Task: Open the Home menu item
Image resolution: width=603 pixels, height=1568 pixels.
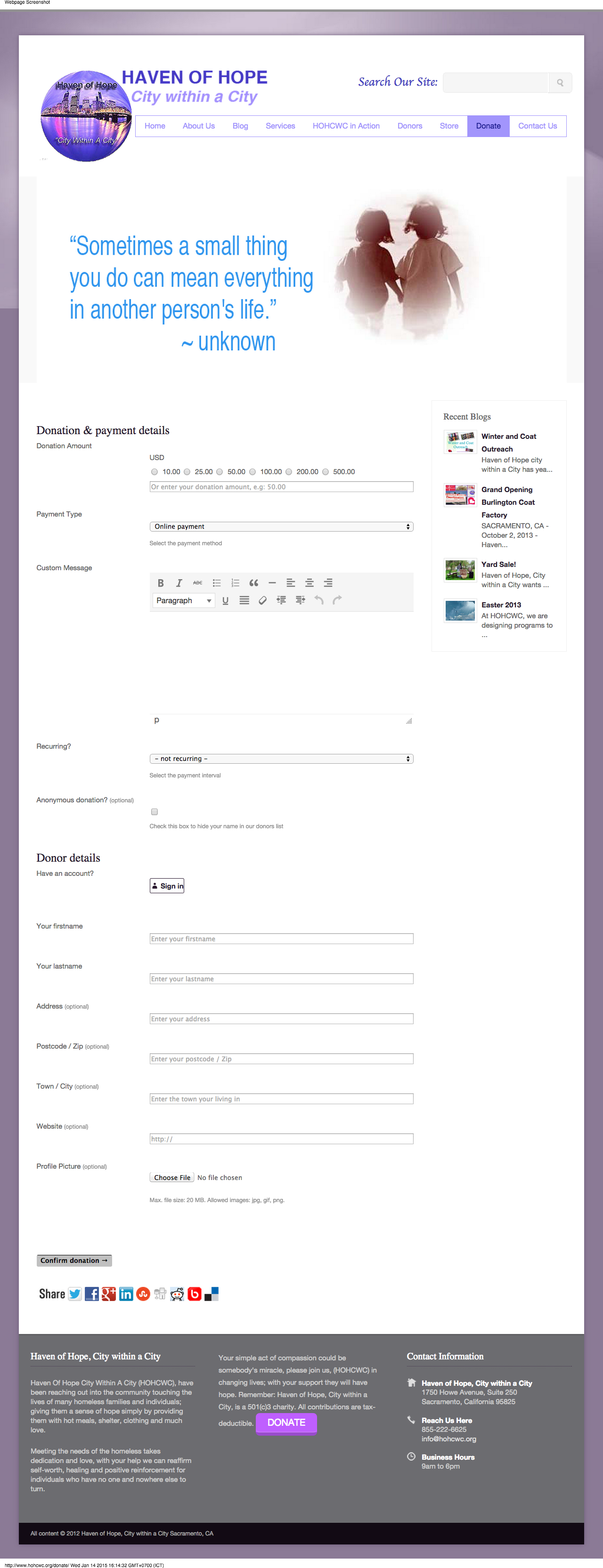Action: click(x=155, y=126)
